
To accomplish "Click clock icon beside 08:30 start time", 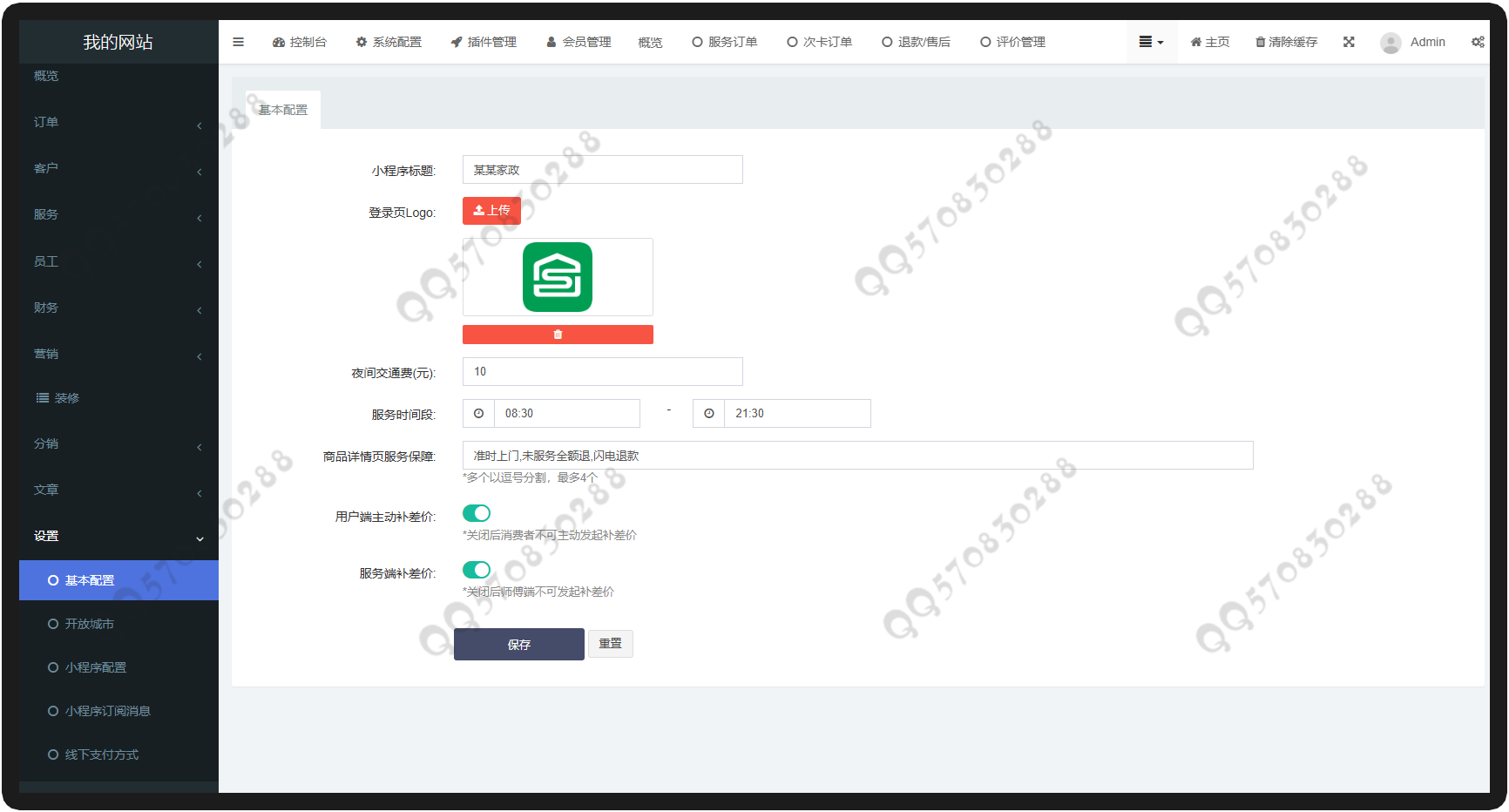I will (478, 414).
